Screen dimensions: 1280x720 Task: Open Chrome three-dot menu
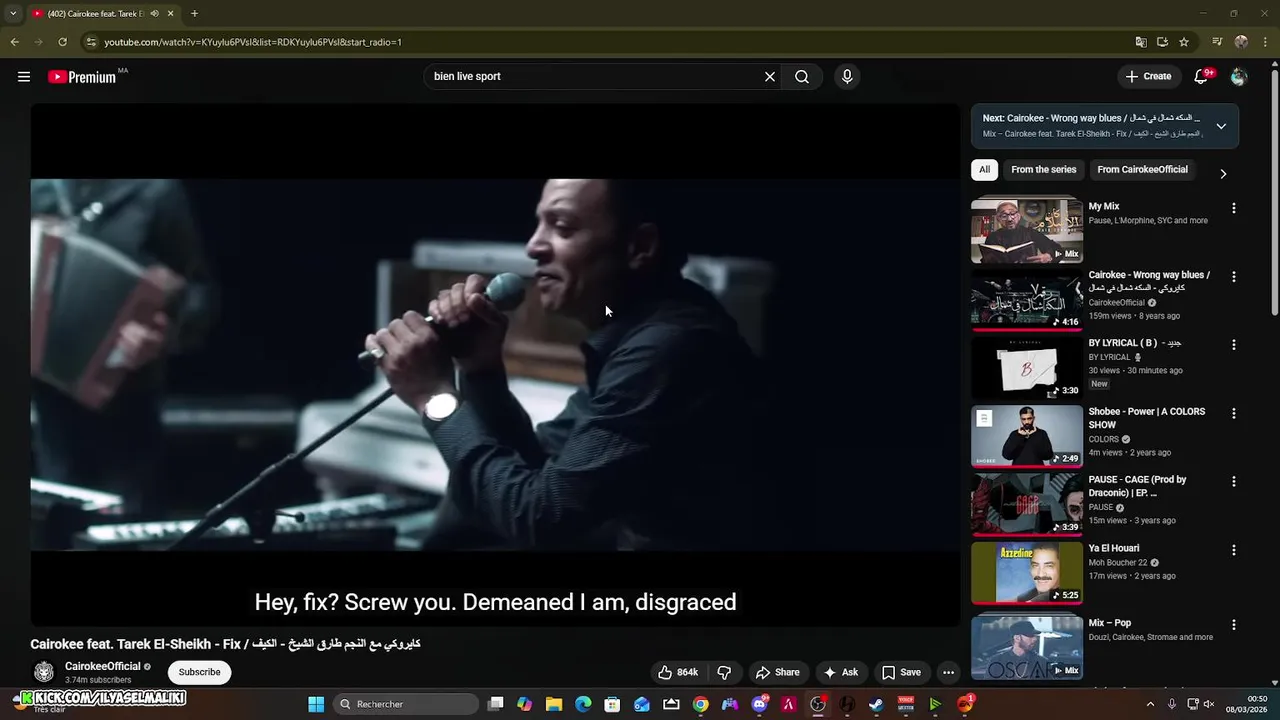(x=1265, y=42)
